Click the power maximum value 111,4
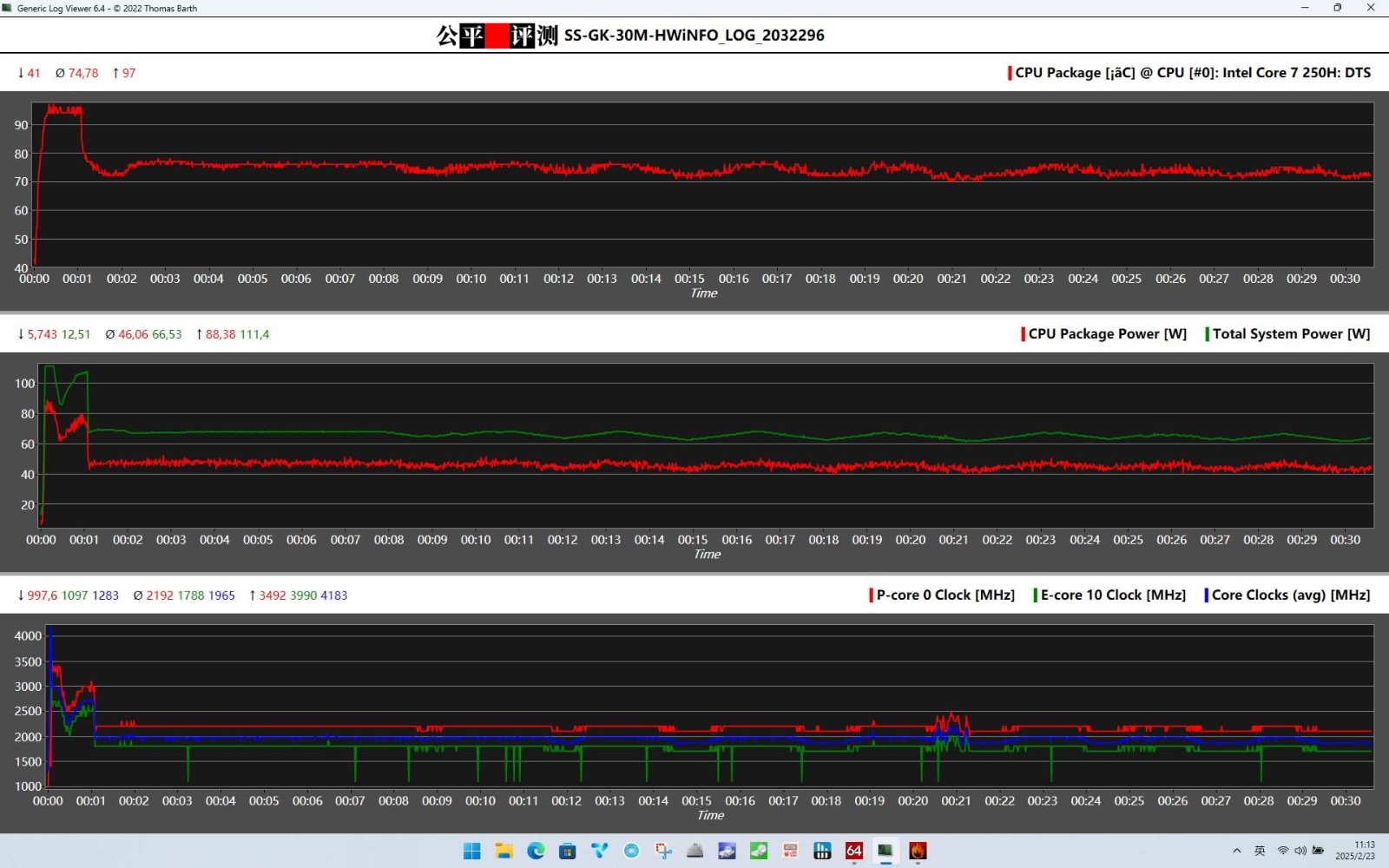The width and height of the screenshot is (1389, 868). coord(254,334)
